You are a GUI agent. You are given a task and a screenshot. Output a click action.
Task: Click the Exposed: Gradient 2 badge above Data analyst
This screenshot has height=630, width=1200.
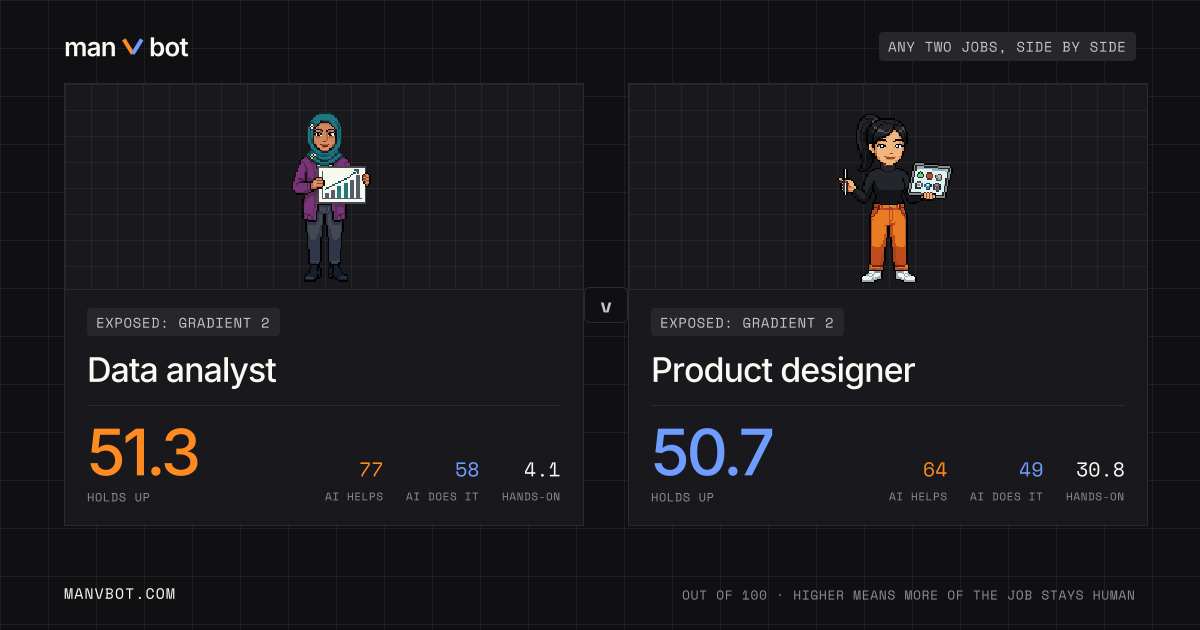point(184,322)
